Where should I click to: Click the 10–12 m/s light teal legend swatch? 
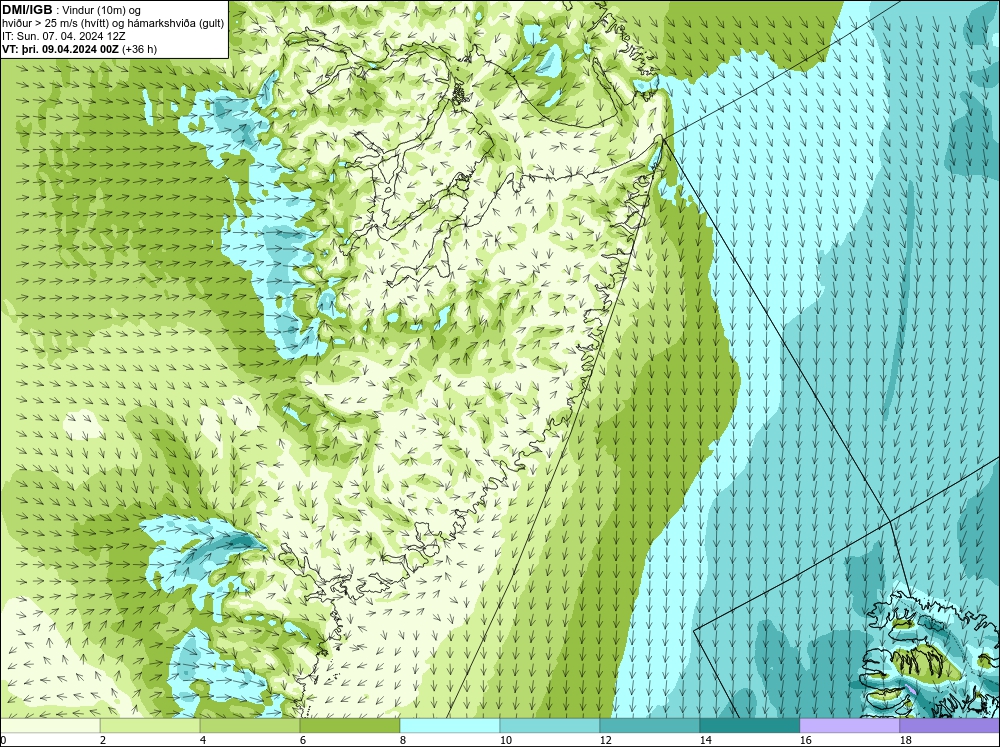coord(550,725)
